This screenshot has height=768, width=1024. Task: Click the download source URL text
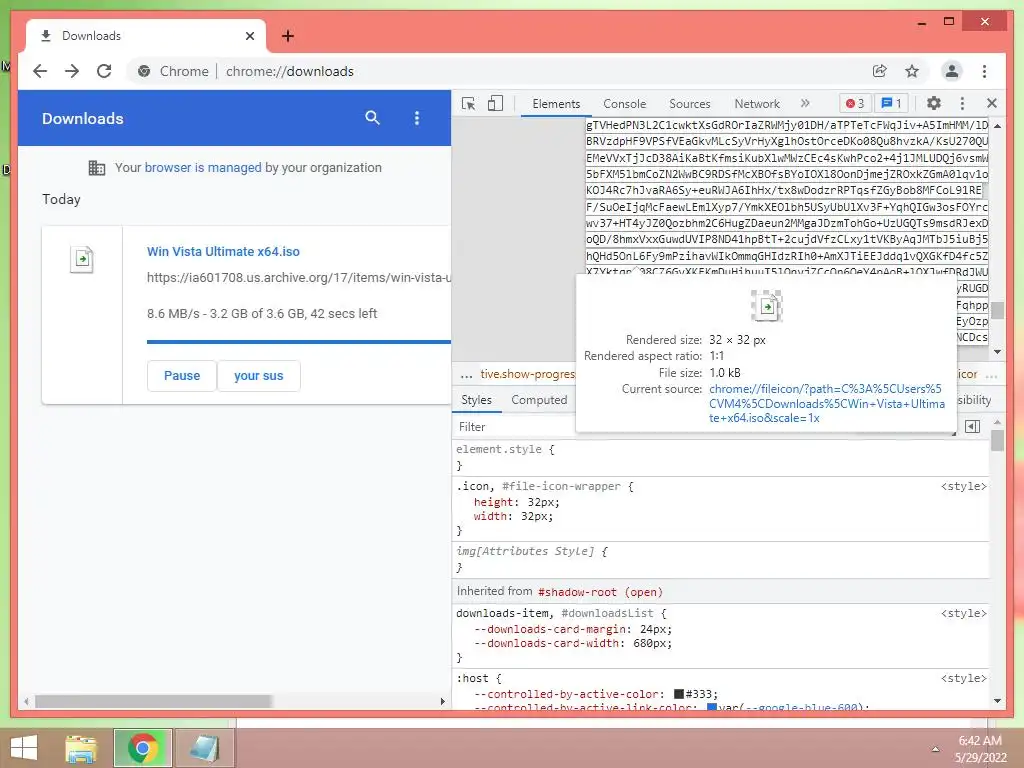298,278
